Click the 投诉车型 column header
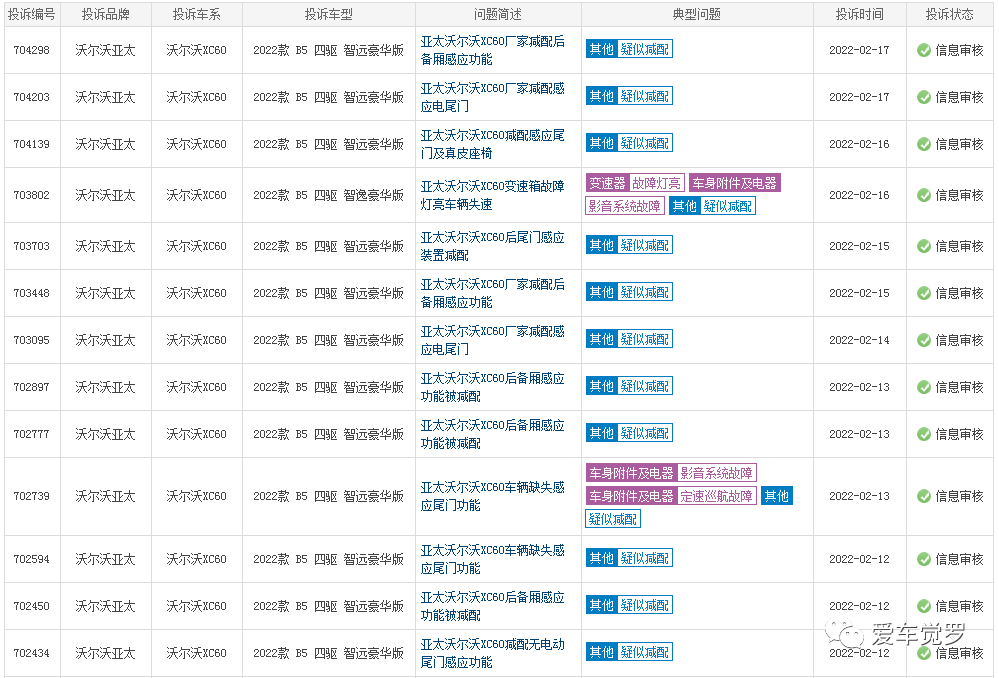This screenshot has width=999, height=678. pyautogui.click(x=328, y=15)
